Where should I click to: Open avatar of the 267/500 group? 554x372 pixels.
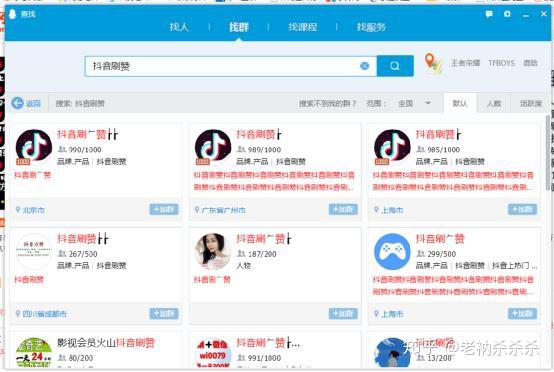[34, 251]
